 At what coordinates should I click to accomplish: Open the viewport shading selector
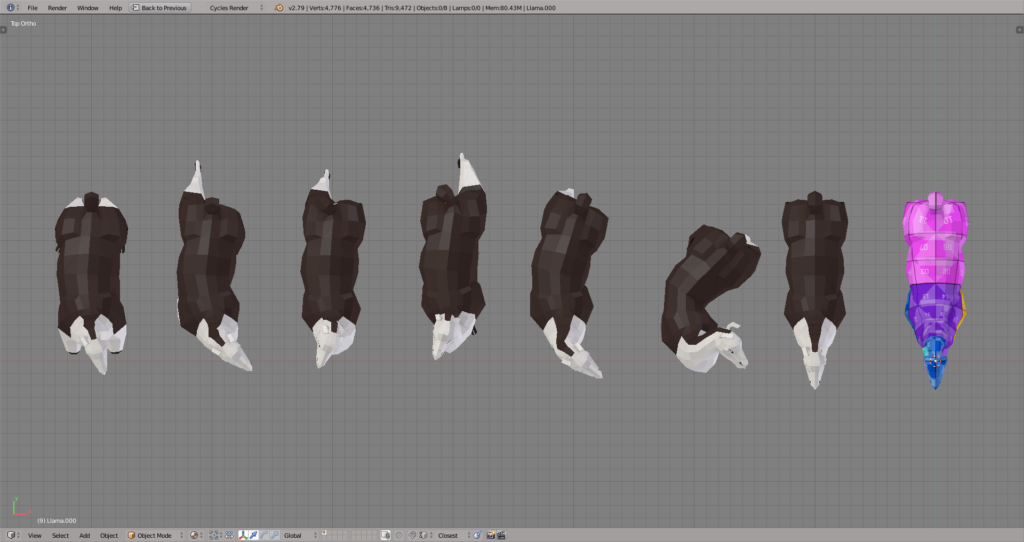(197, 535)
